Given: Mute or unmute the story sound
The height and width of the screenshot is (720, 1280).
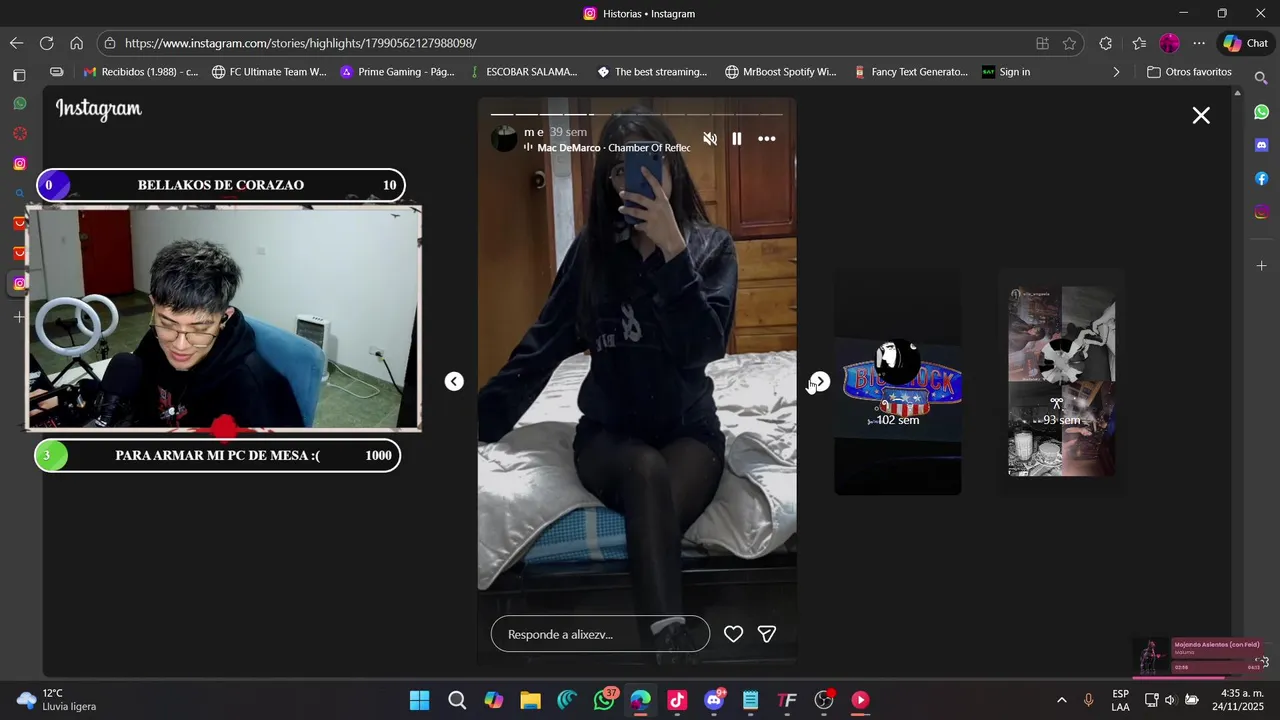Looking at the screenshot, I should (710, 139).
